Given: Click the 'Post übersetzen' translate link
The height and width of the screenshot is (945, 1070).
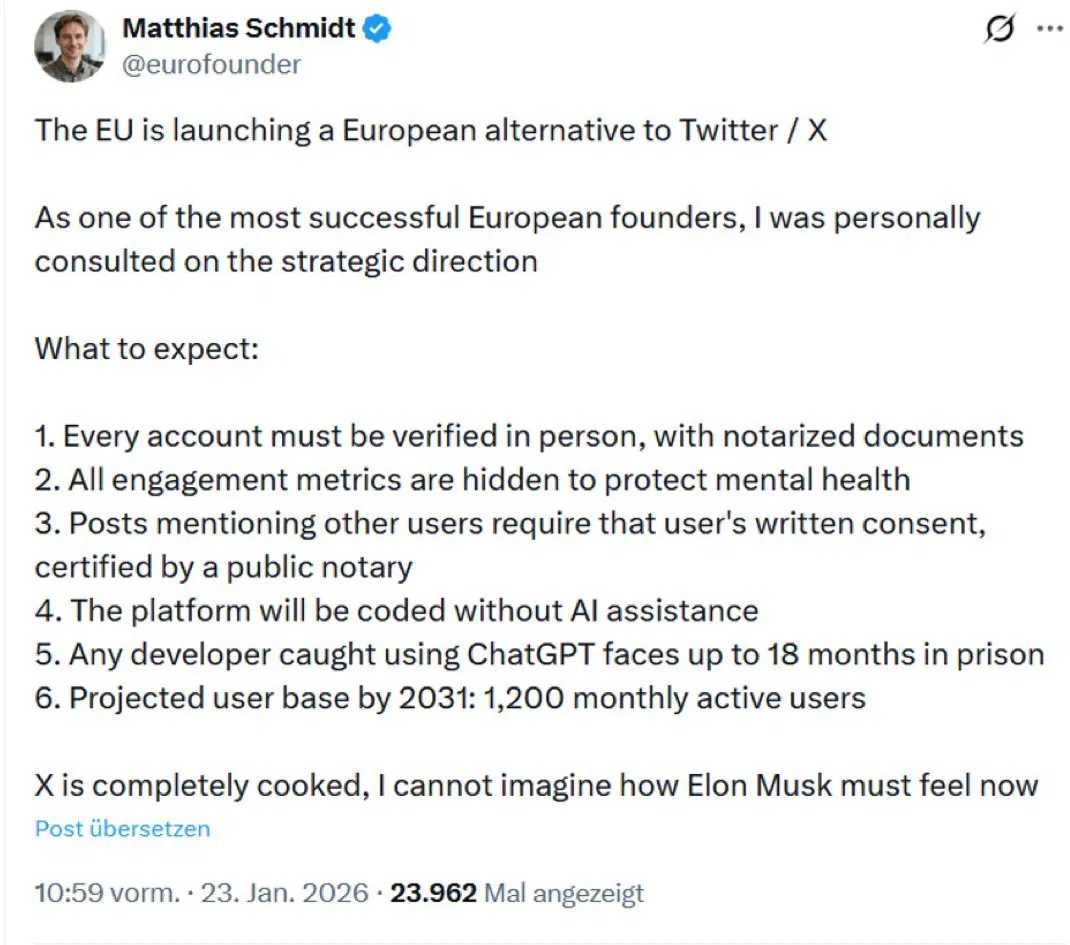Looking at the screenshot, I should pyautogui.click(x=122, y=829).
